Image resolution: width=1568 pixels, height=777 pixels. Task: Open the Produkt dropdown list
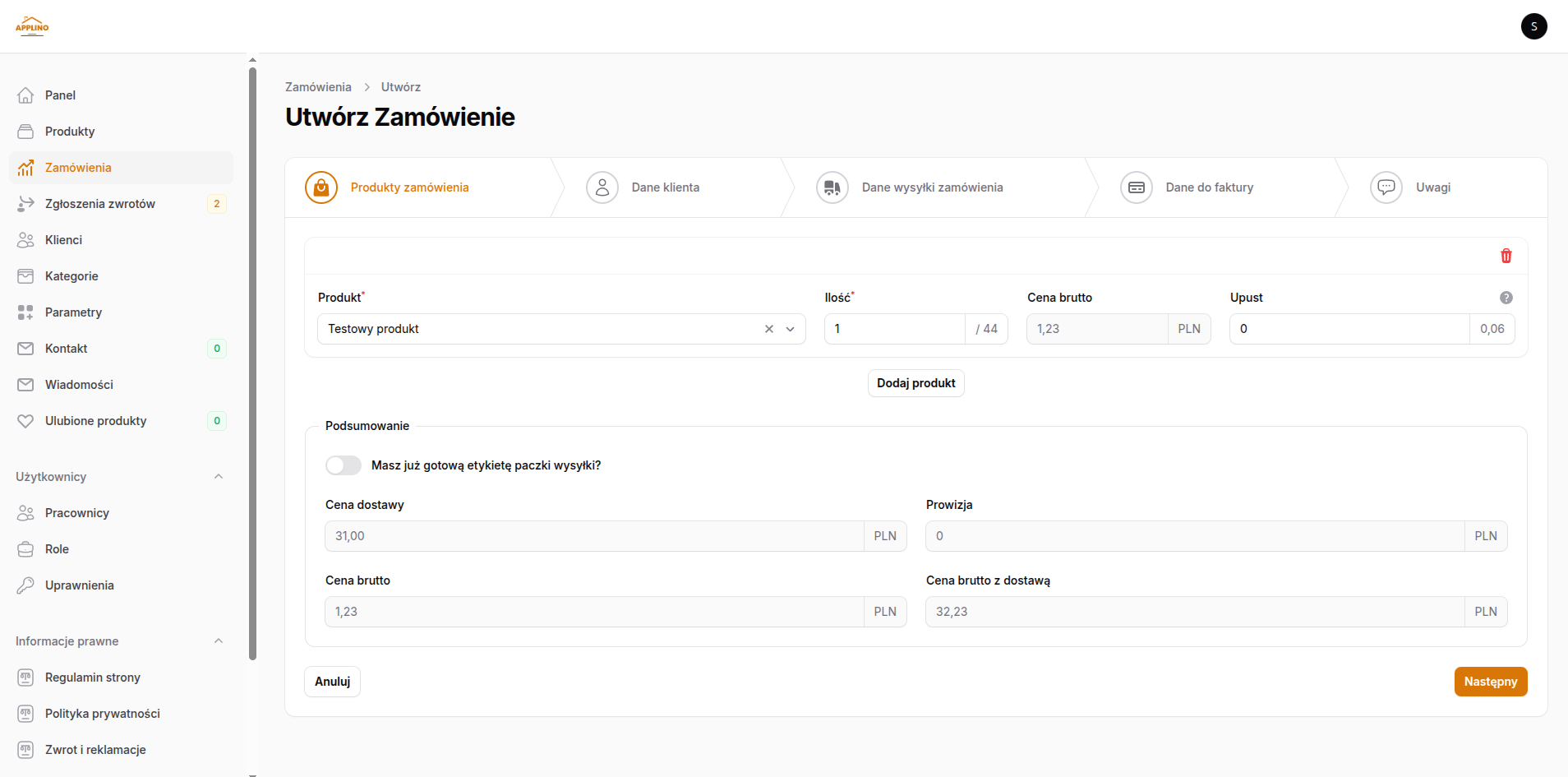791,329
